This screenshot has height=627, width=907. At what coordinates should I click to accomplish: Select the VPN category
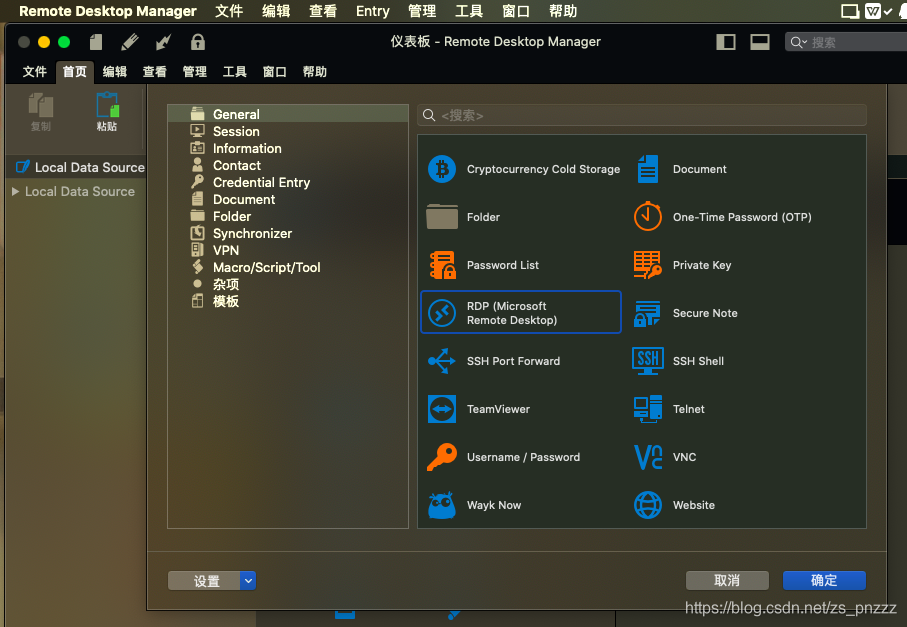click(x=288, y=250)
